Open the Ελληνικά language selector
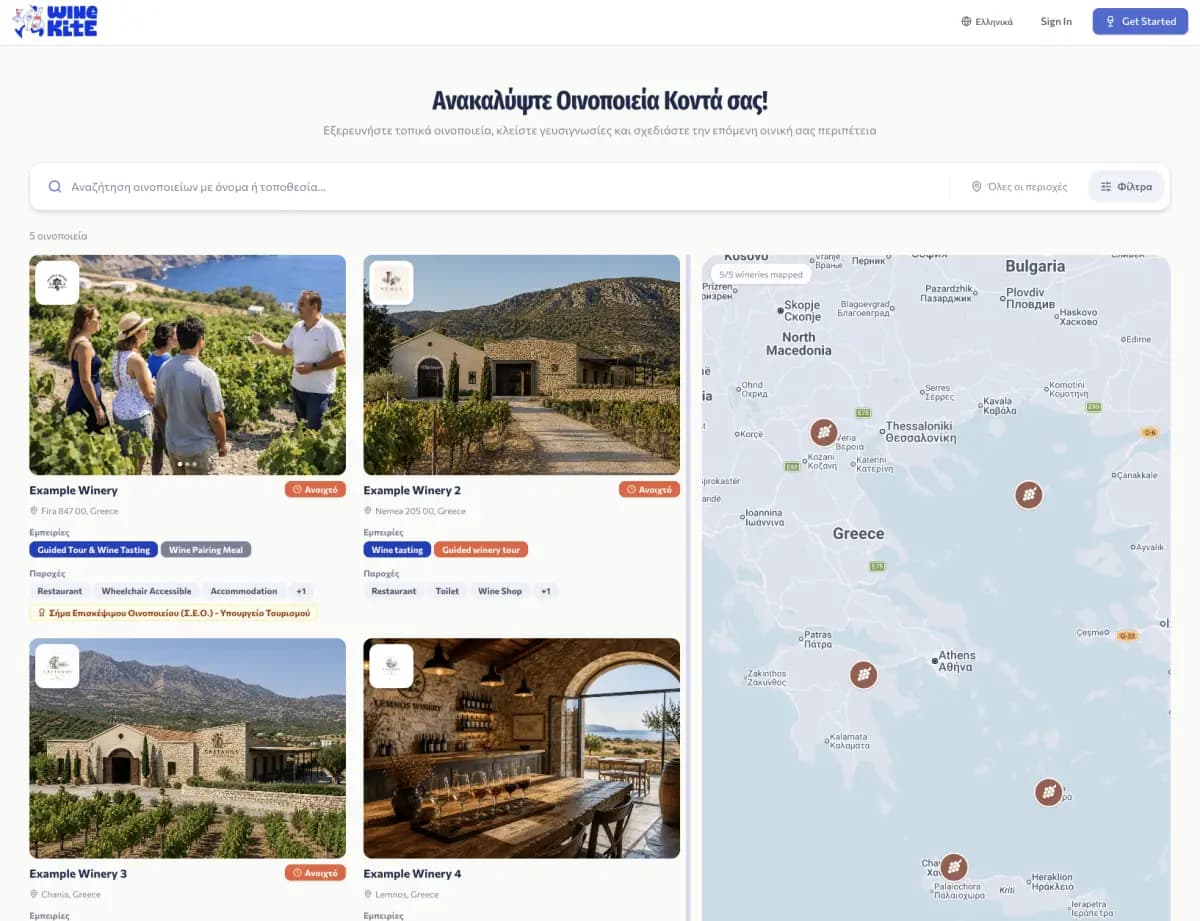 pos(987,21)
